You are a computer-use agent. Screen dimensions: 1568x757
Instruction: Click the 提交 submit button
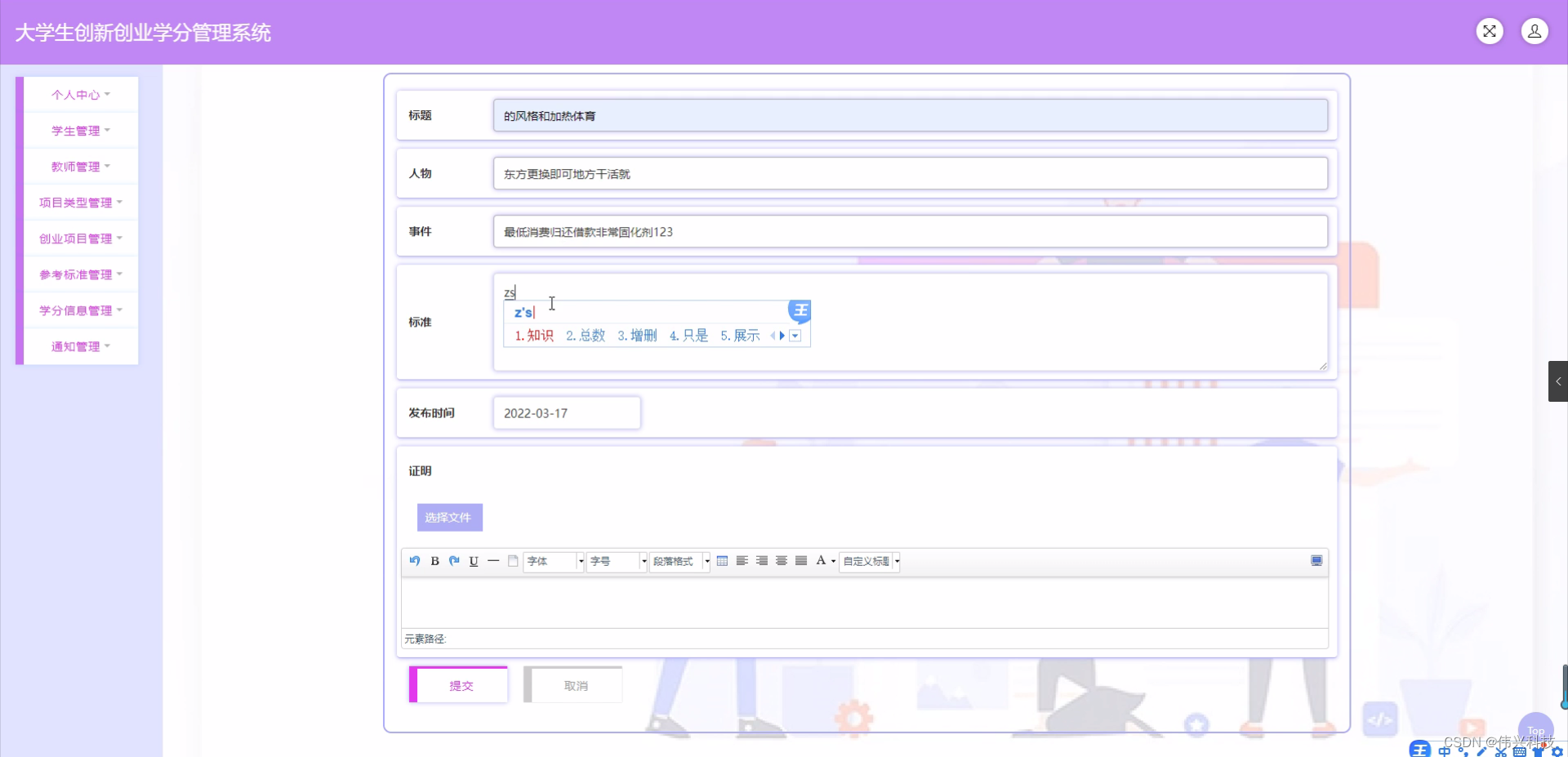pos(460,685)
